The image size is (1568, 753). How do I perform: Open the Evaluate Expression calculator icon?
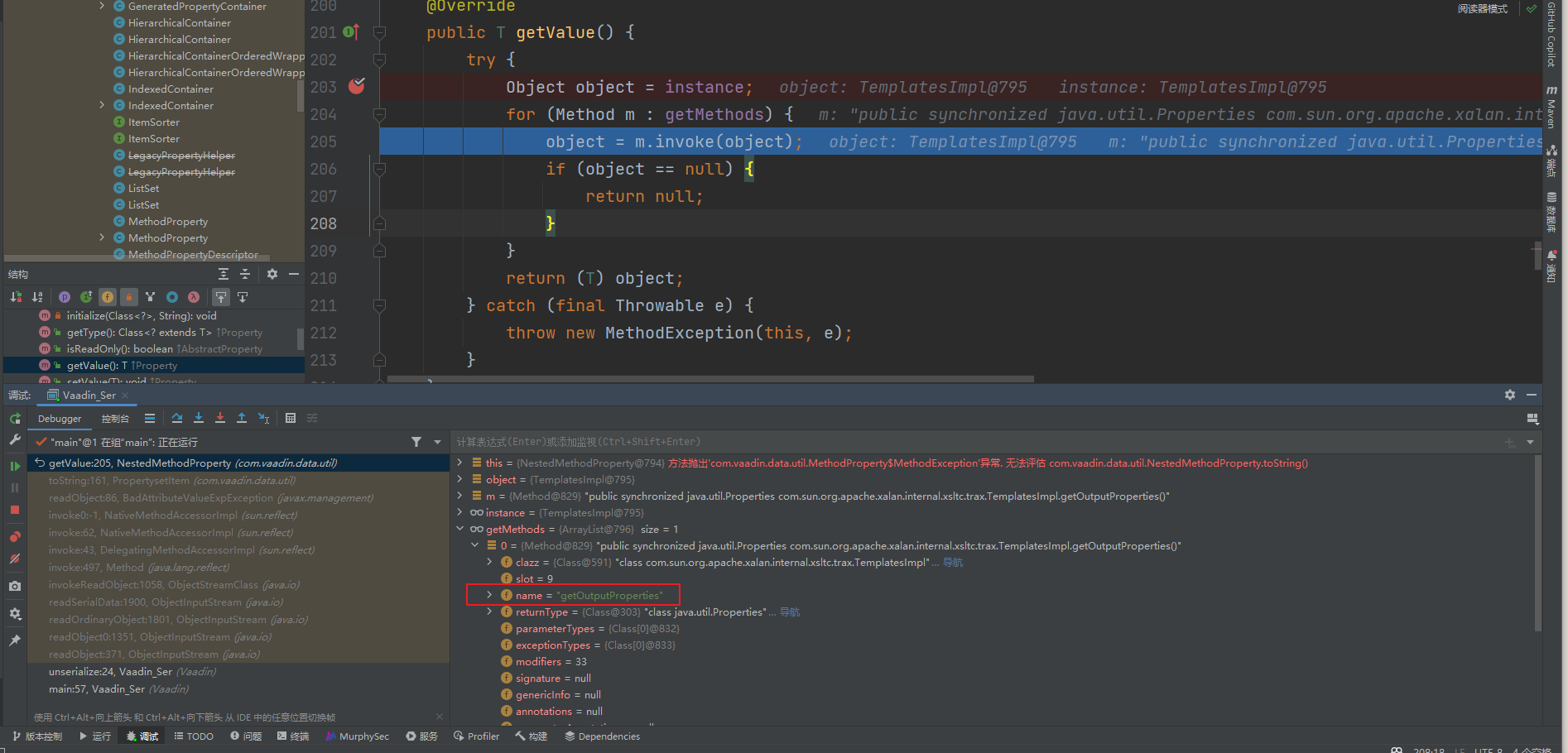pos(291,418)
